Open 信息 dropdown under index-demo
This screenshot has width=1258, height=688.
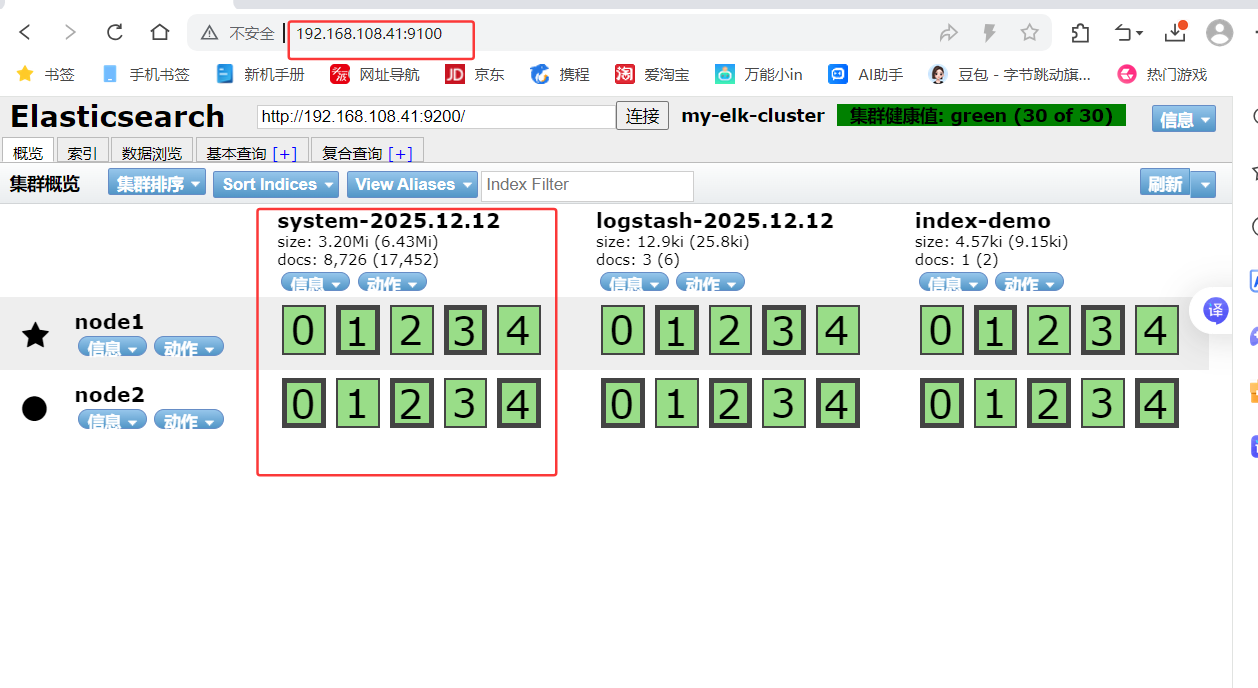pyautogui.click(x=953, y=283)
